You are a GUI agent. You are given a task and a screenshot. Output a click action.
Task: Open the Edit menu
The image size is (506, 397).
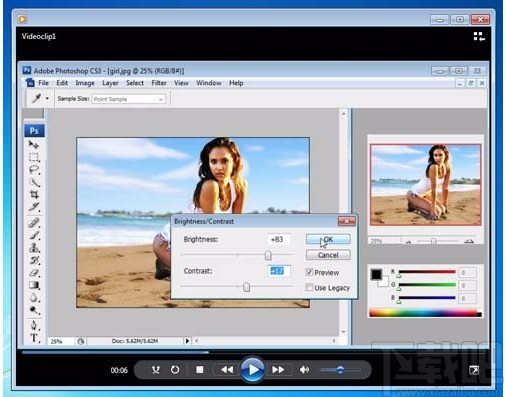62,83
